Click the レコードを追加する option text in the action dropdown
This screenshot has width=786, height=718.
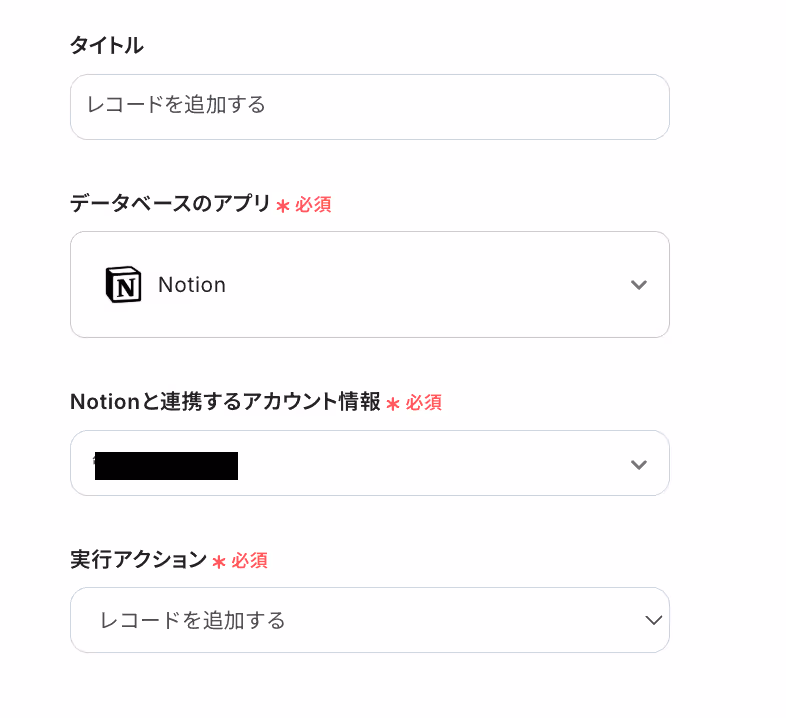[192, 621]
